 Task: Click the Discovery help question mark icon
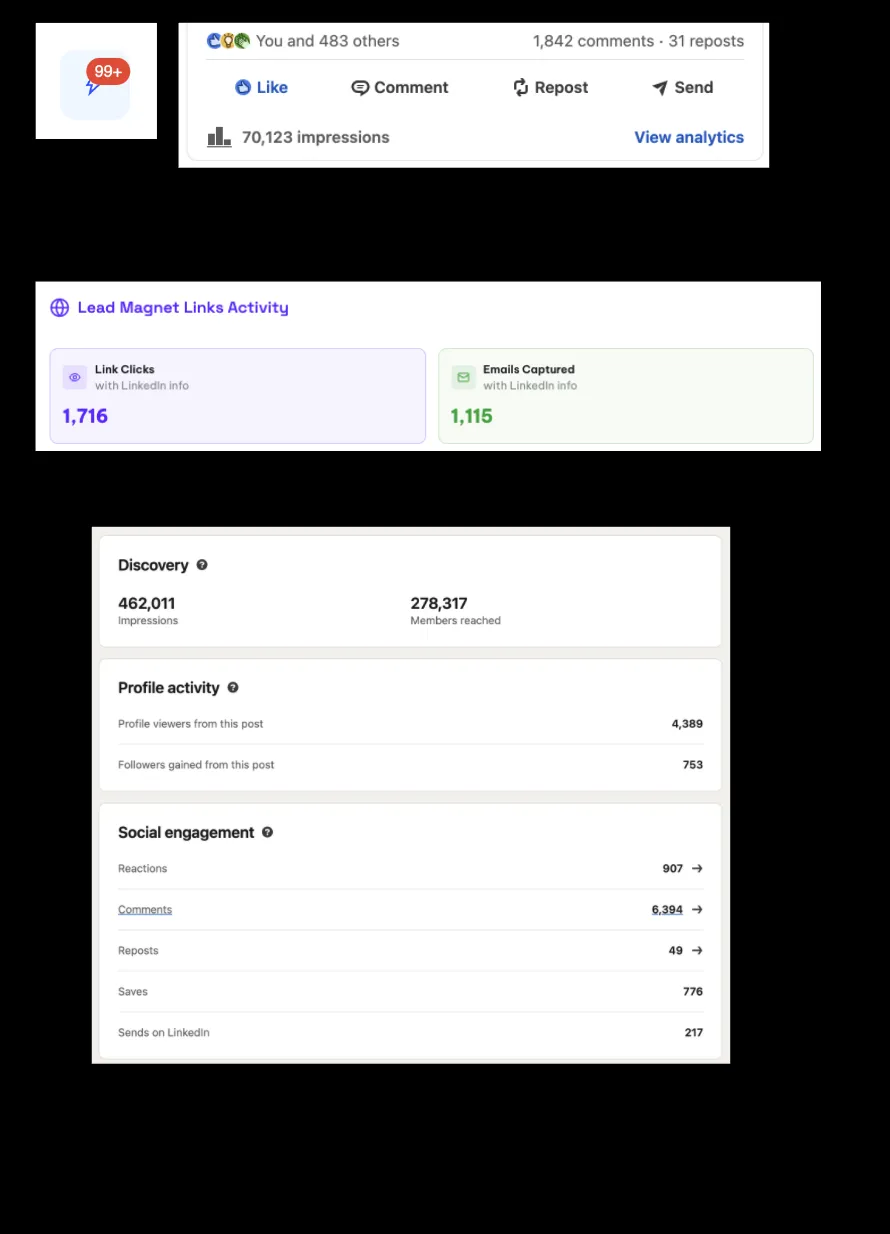202,565
